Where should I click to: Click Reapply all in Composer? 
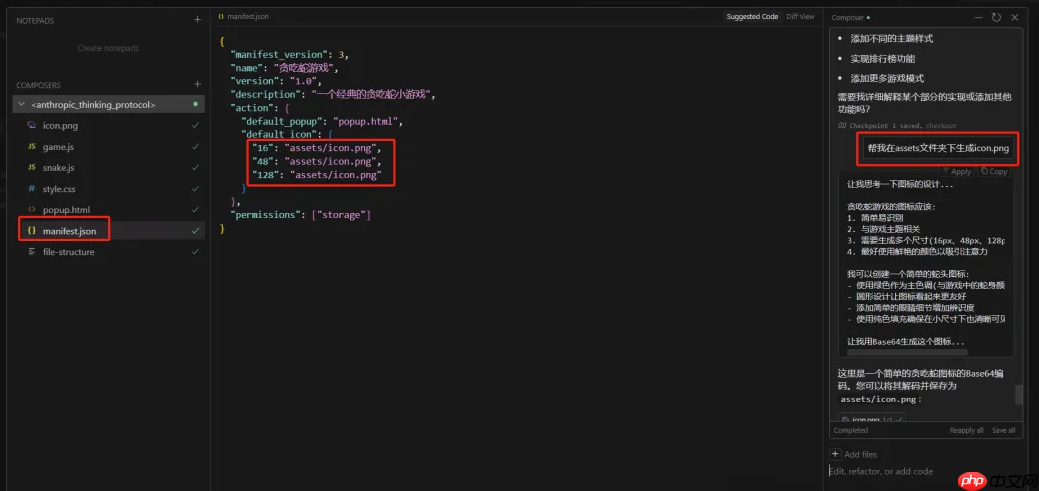pos(966,430)
